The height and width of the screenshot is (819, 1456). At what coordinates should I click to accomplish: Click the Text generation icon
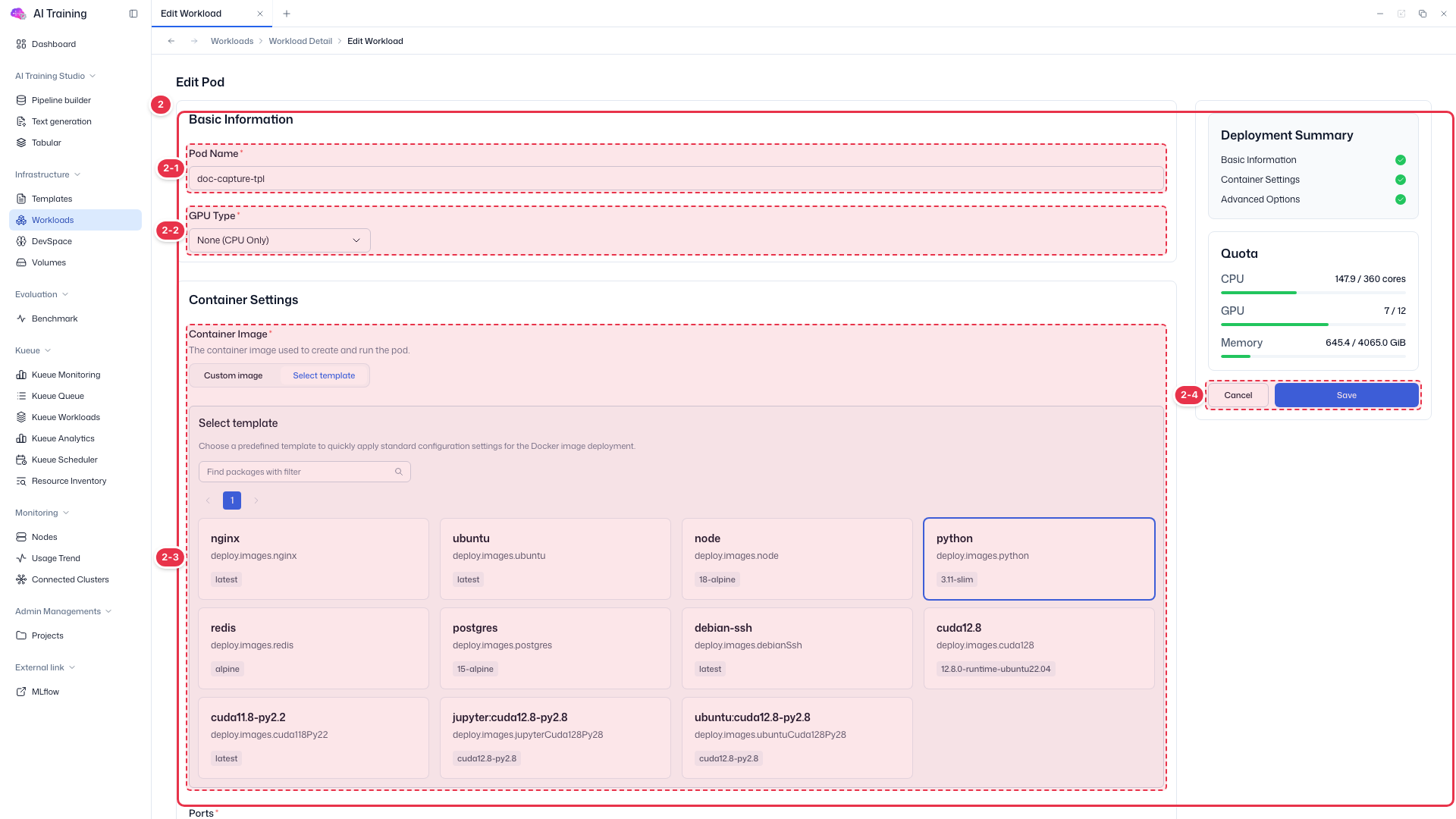tap(21, 121)
